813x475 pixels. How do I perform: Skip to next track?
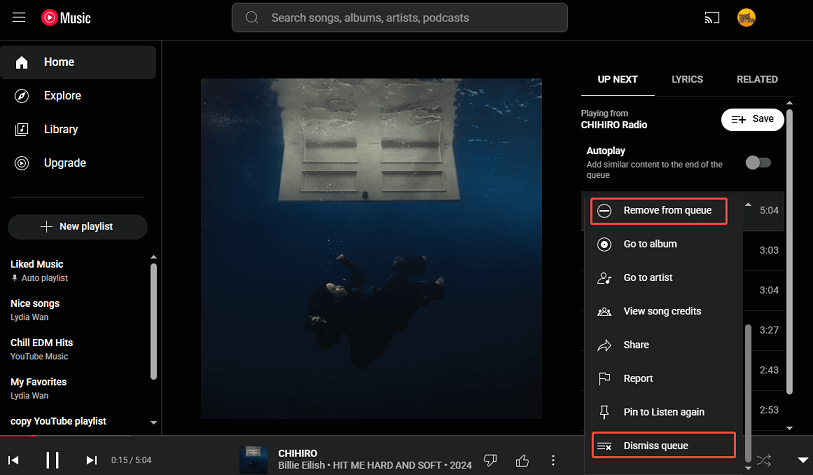[x=91, y=460]
